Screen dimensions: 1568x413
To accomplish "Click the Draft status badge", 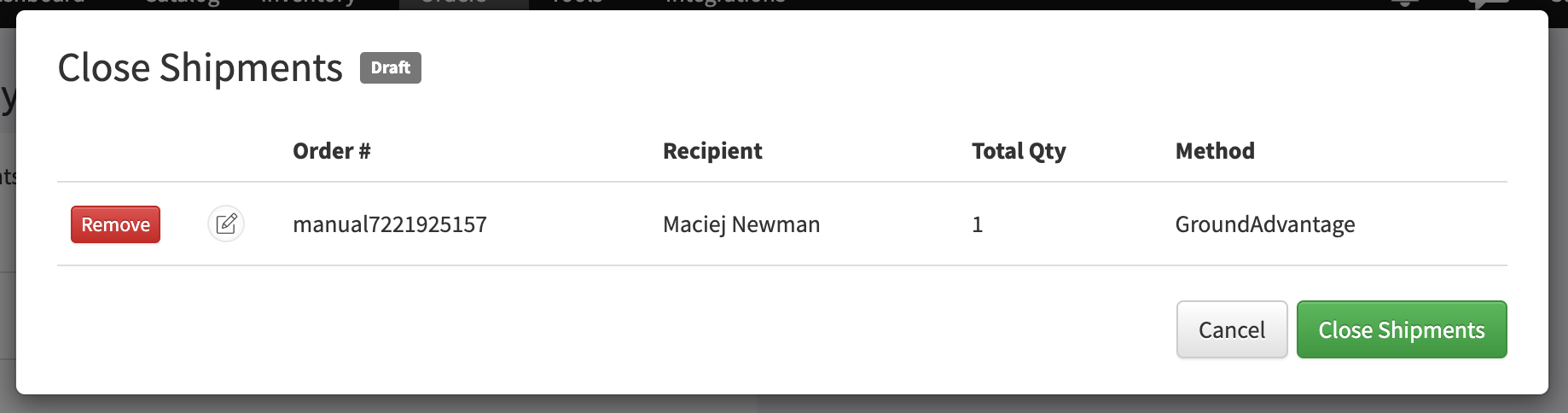I will (x=390, y=67).
